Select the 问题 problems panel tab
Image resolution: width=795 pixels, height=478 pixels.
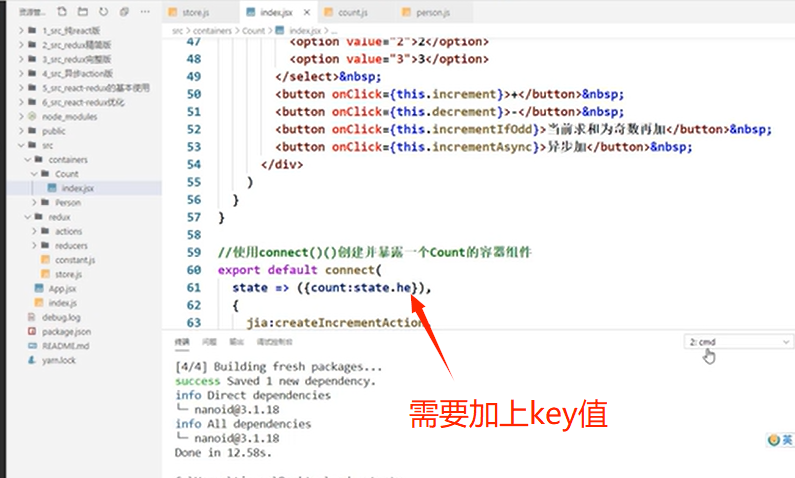point(209,342)
